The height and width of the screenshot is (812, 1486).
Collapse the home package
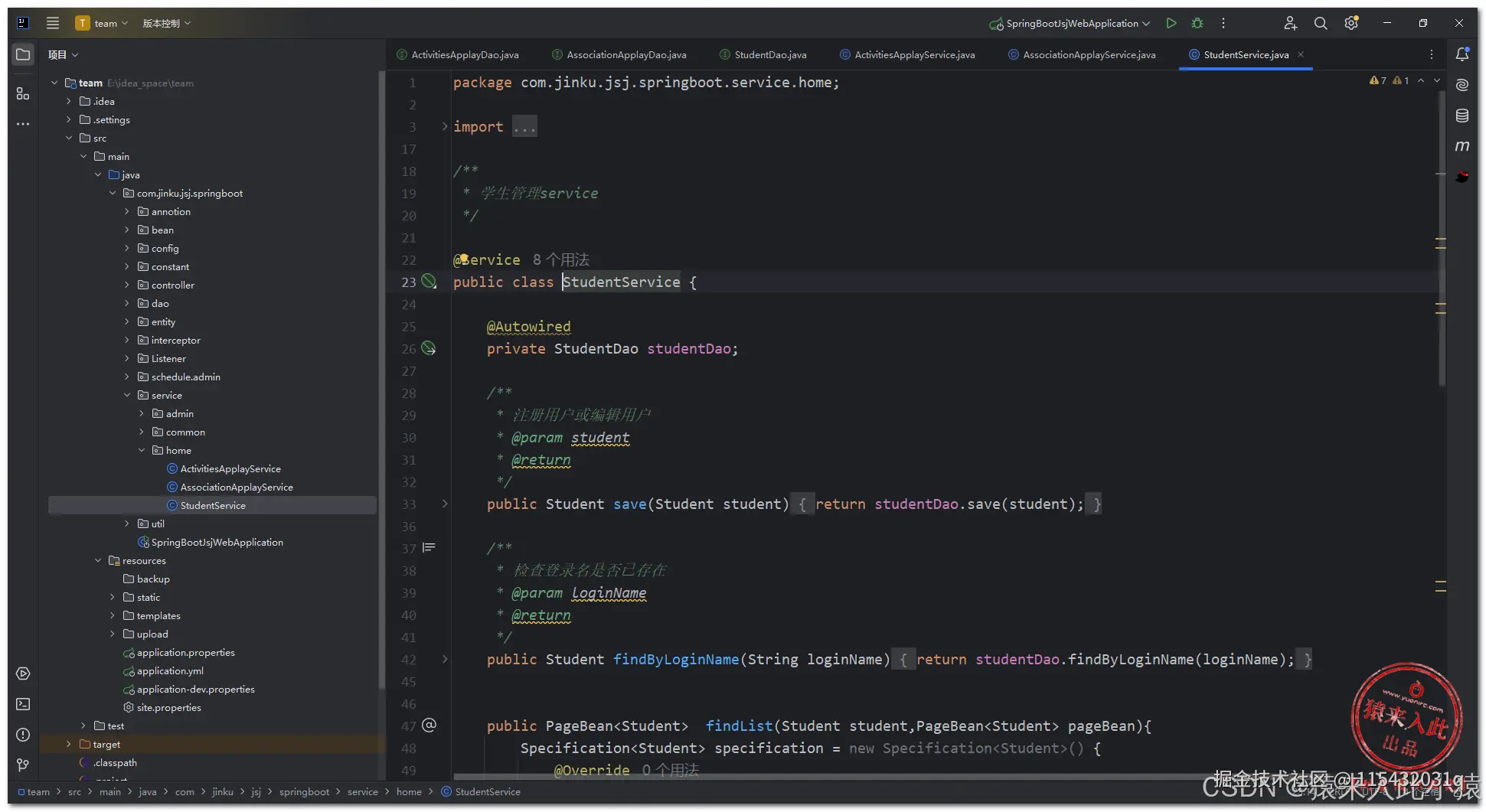click(x=142, y=450)
